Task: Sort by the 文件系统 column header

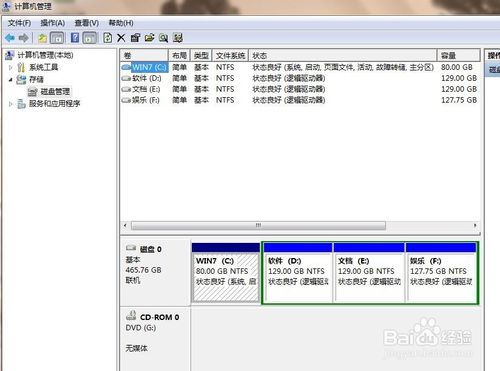Action: pyautogui.click(x=230, y=55)
